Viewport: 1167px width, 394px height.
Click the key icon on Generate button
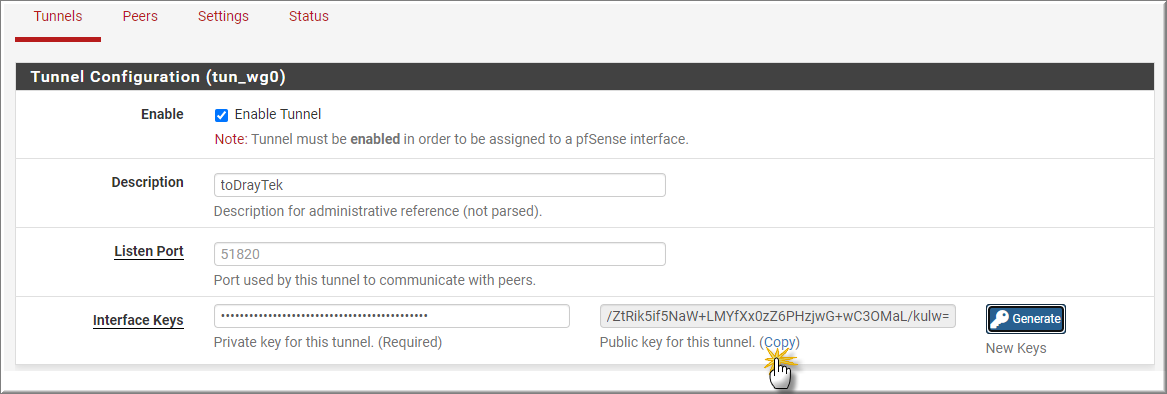pyautogui.click(x=1001, y=319)
